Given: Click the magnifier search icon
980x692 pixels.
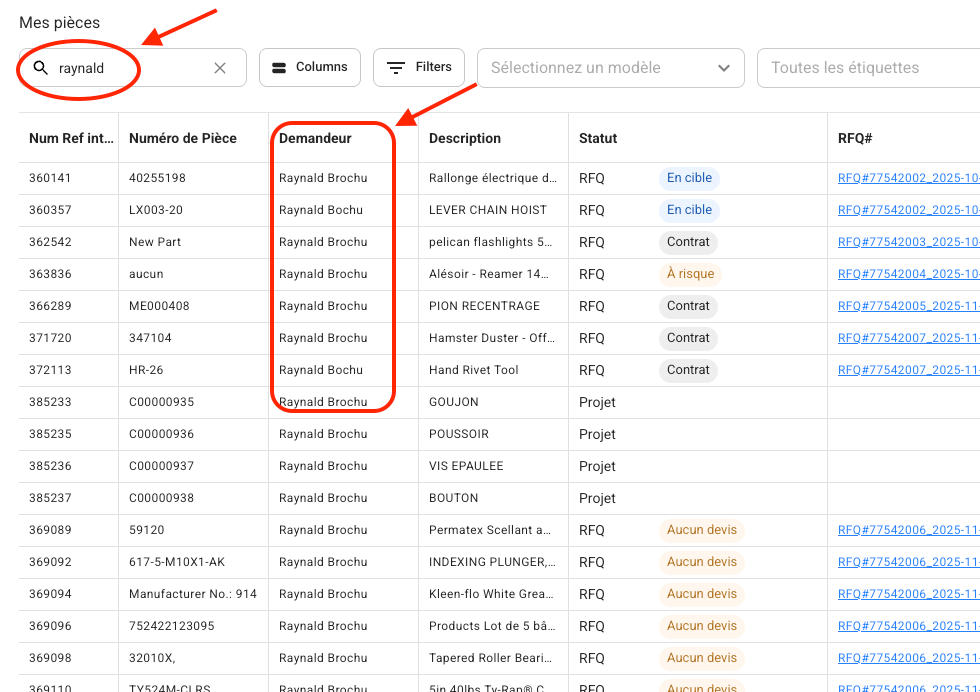Looking at the screenshot, I should point(41,68).
